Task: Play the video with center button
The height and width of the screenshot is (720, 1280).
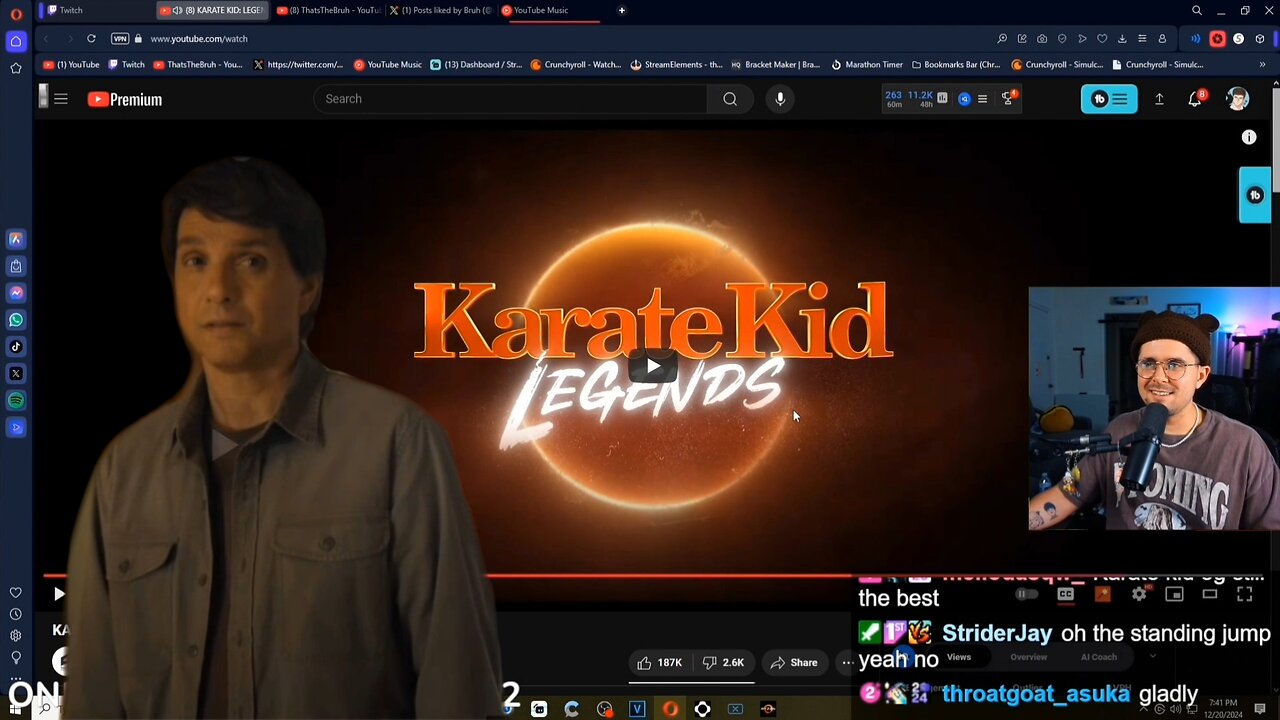Action: coord(652,366)
